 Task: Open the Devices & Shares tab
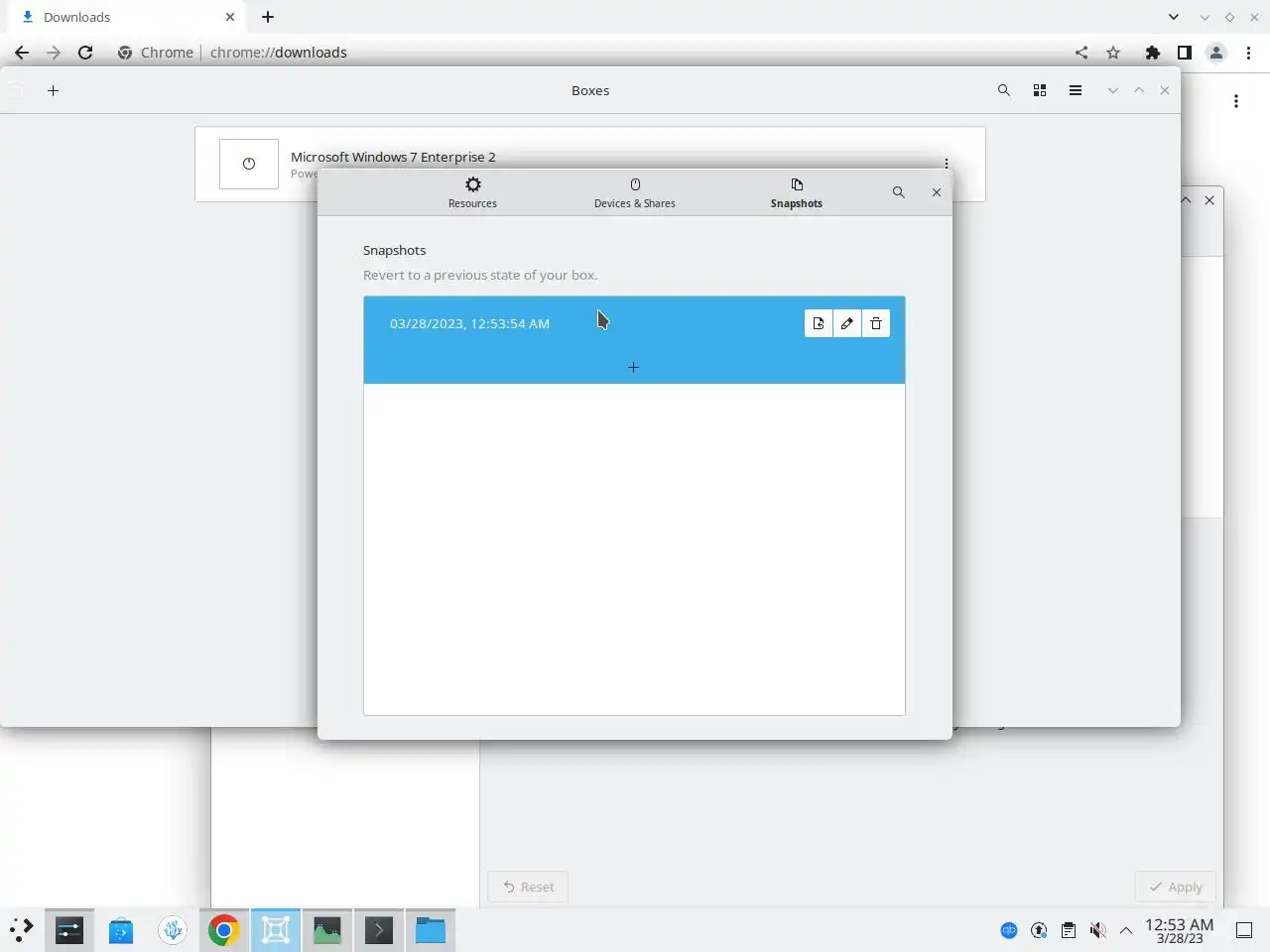click(635, 192)
